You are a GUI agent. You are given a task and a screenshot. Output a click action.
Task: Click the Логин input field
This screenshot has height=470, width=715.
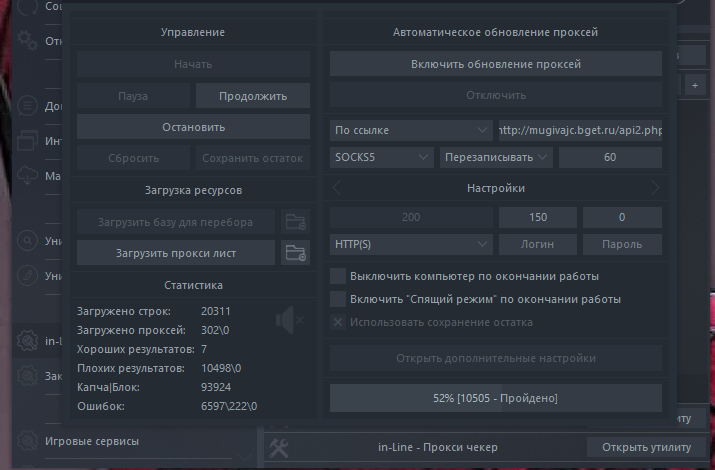(538, 244)
